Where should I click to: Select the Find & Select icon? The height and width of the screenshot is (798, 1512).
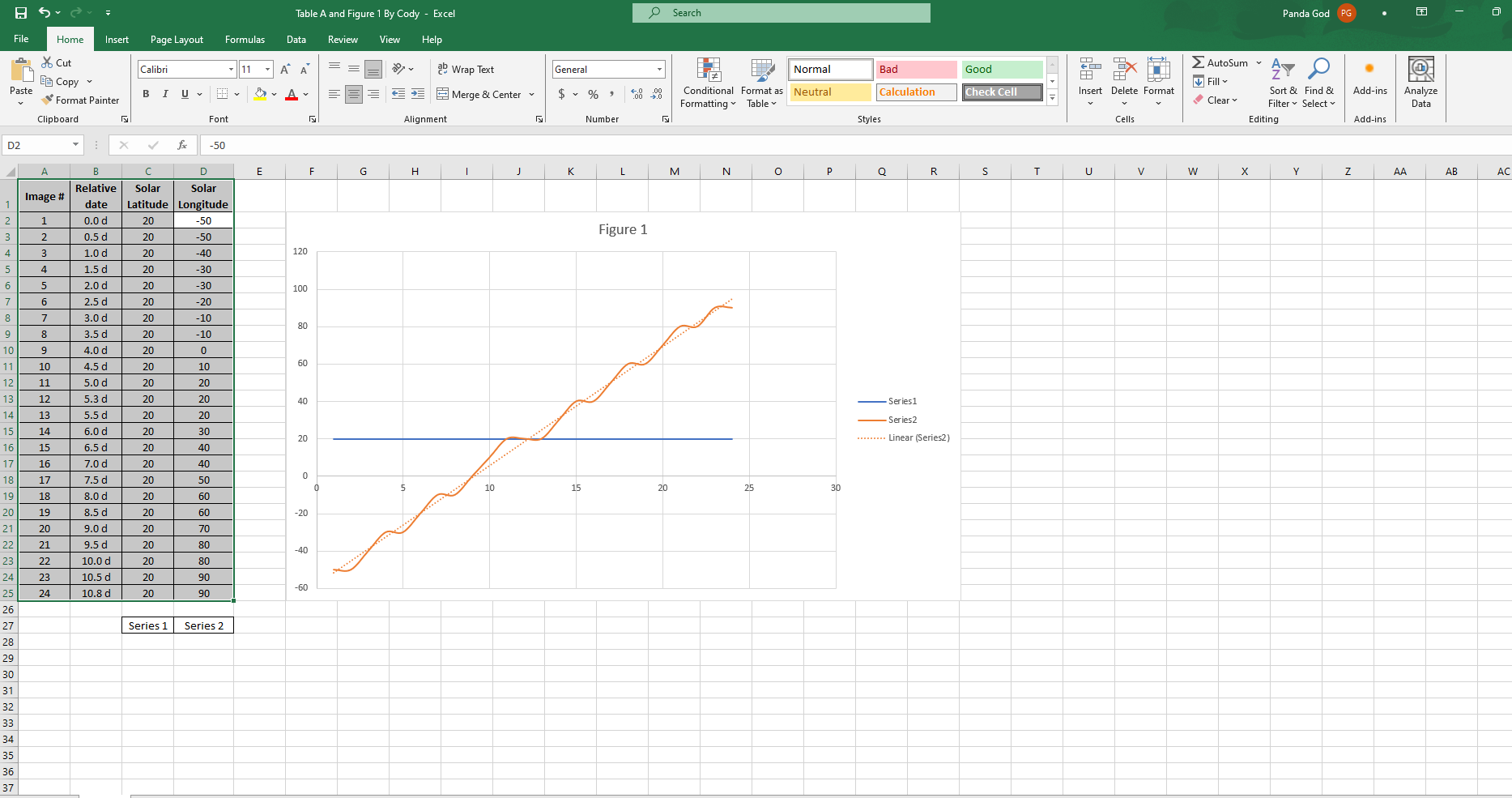[x=1319, y=82]
